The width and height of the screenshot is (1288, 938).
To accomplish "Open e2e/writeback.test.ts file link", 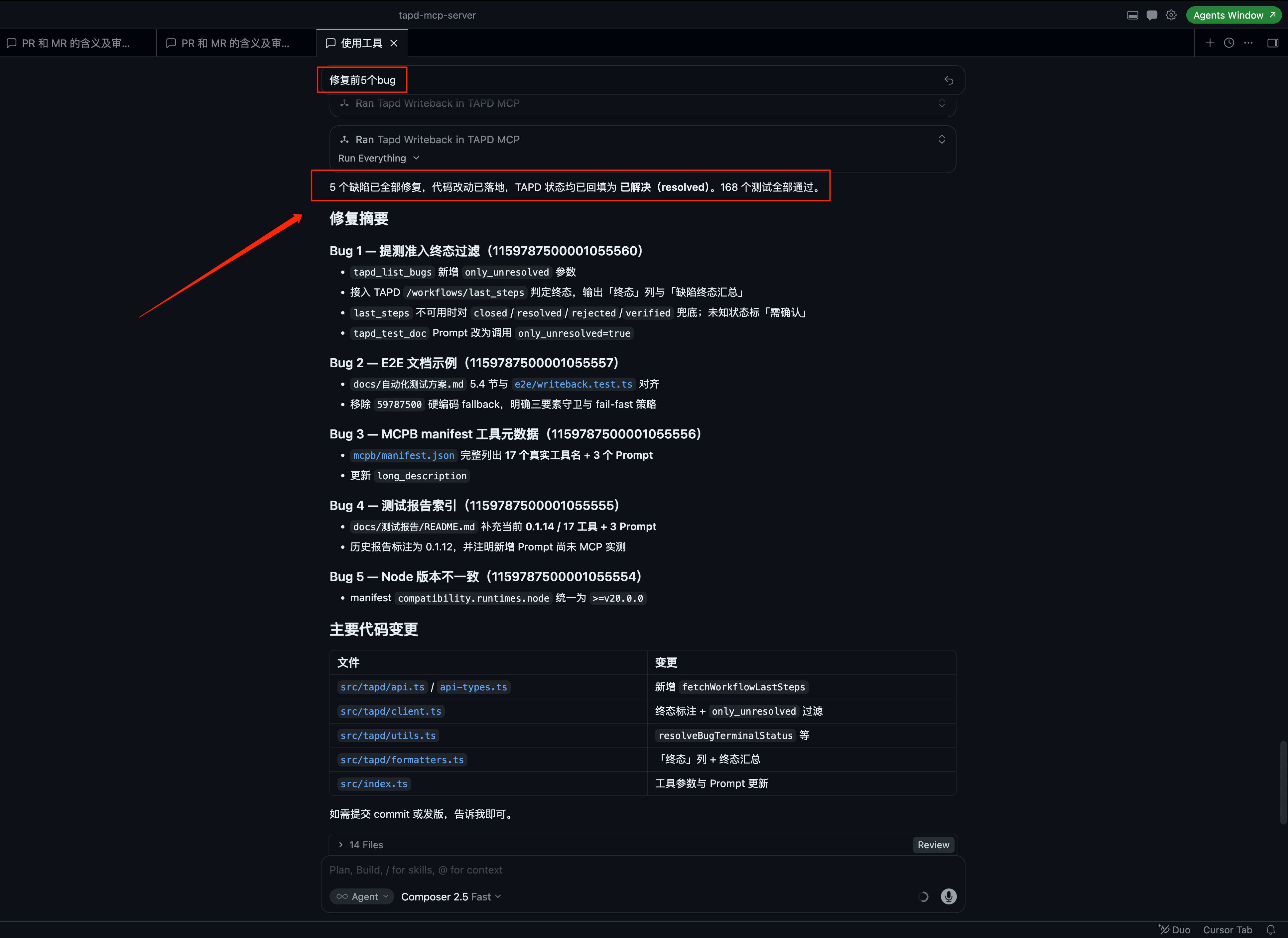I will click(x=573, y=384).
